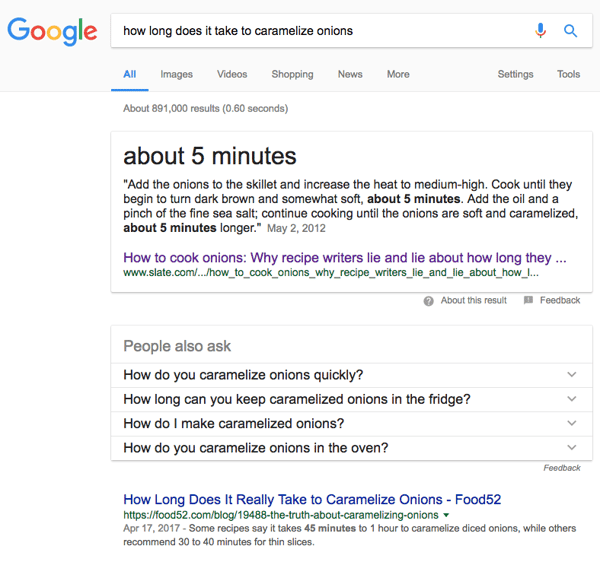Open the More menu
Viewport: 600px width, 562px height.
pyautogui.click(x=398, y=74)
